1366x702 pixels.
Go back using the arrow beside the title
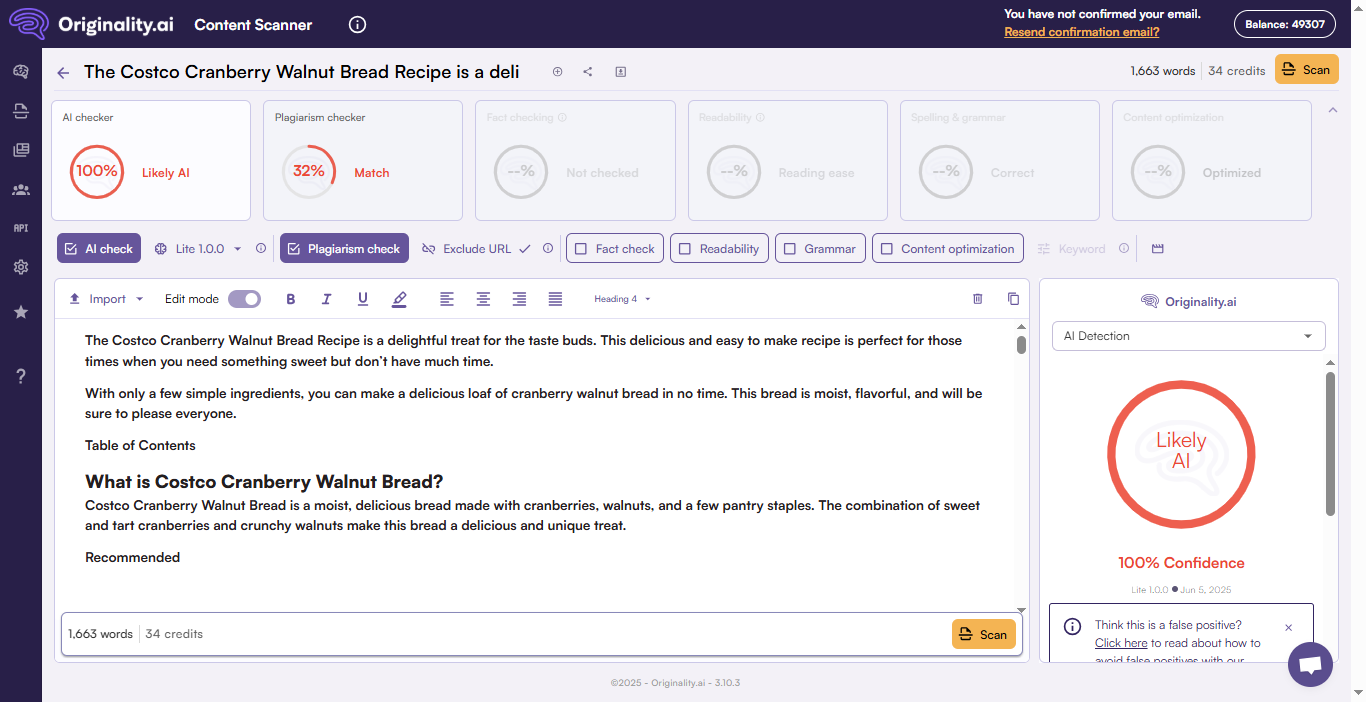63,72
